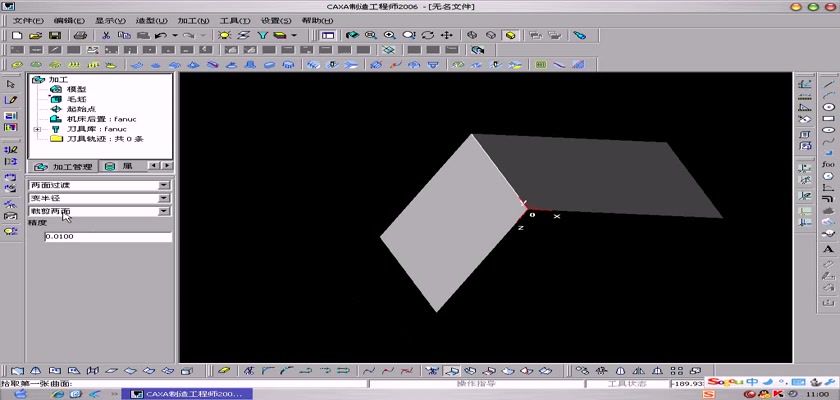This screenshot has height=400, width=840.
Task: Select the 毛坯 tree item
Action: coord(77,99)
